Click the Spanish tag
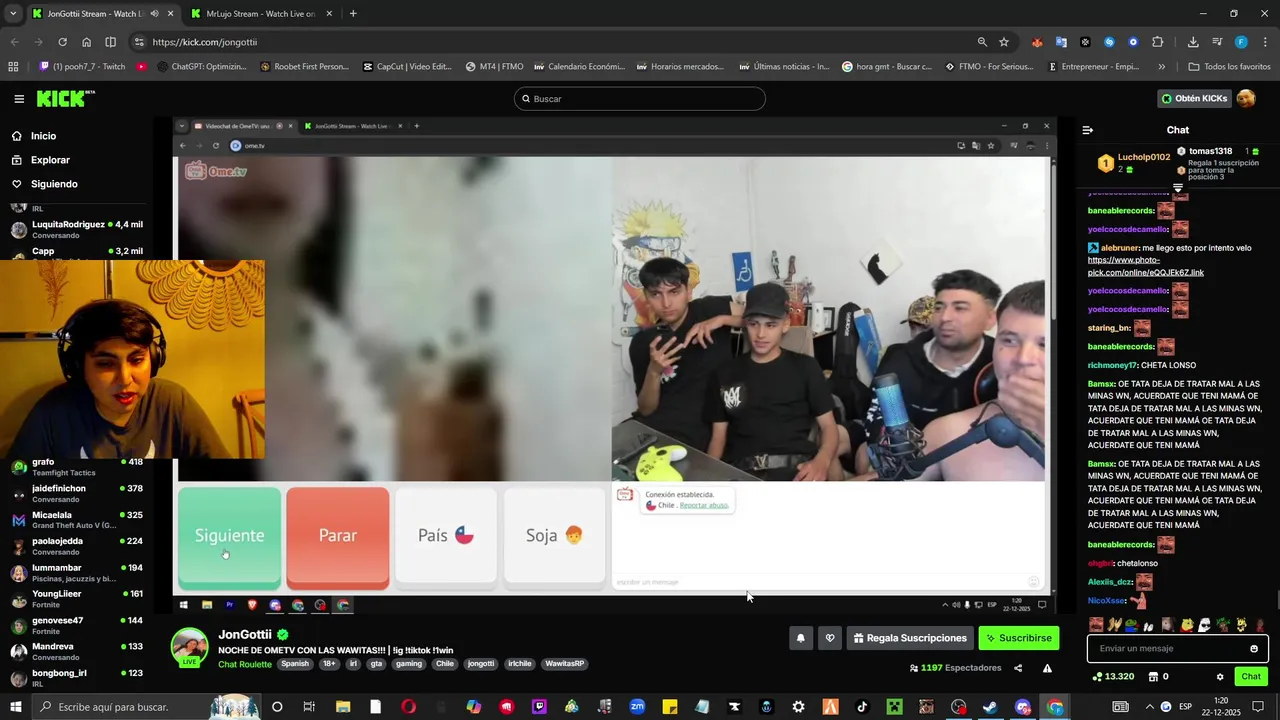Viewport: 1280px width, 720px height. [295, 664]
